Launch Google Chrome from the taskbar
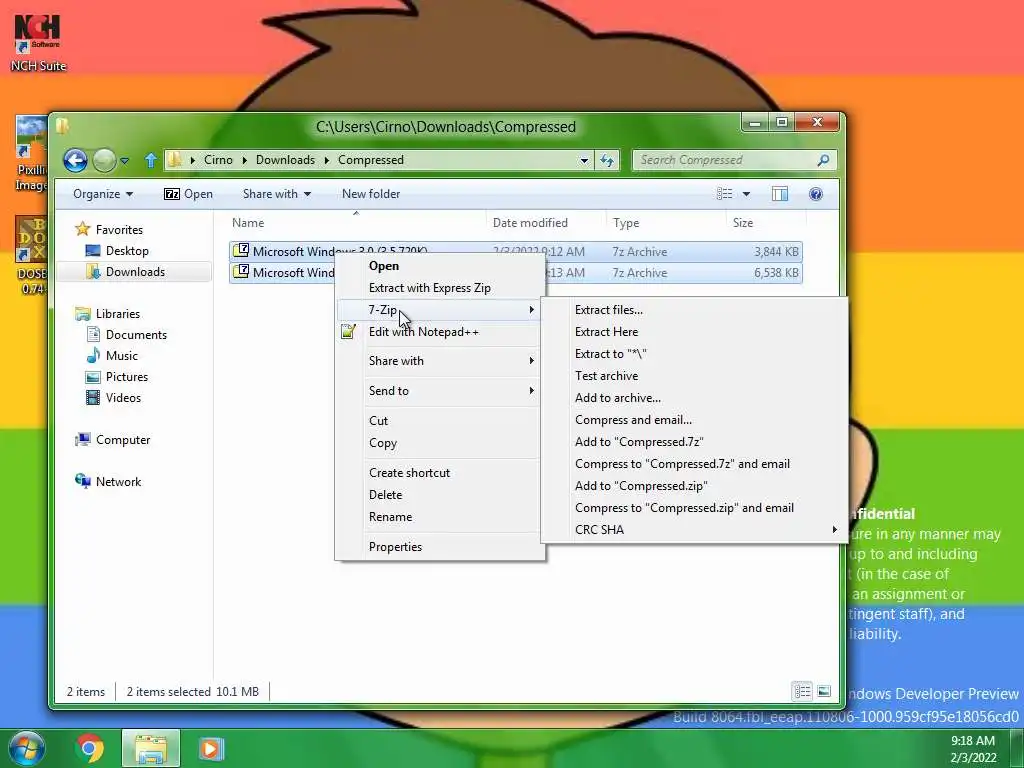This screenshot has width=1024, height=768. (89, 748)
